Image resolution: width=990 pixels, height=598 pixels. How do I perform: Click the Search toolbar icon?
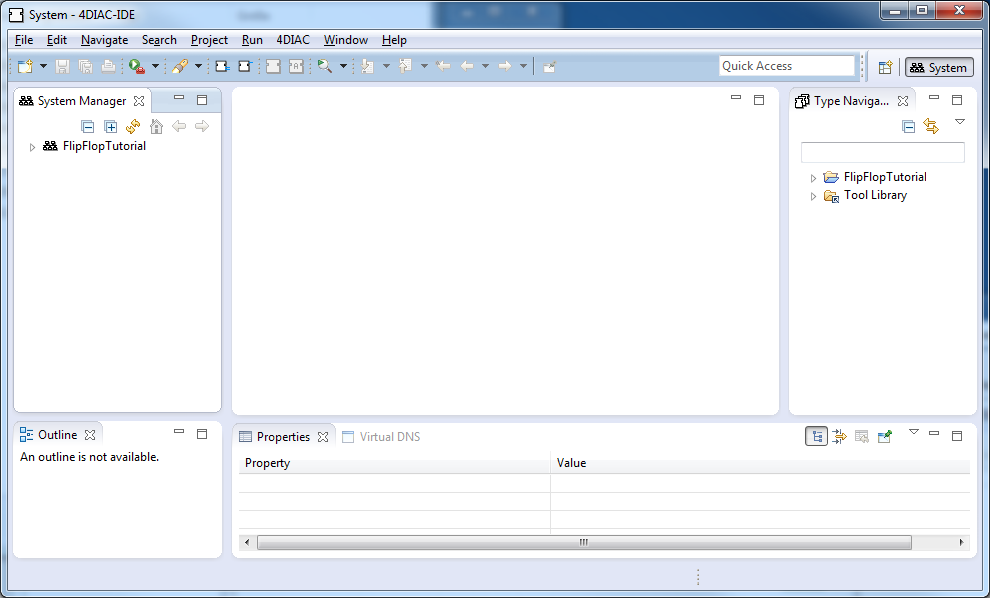pos(325,66)
